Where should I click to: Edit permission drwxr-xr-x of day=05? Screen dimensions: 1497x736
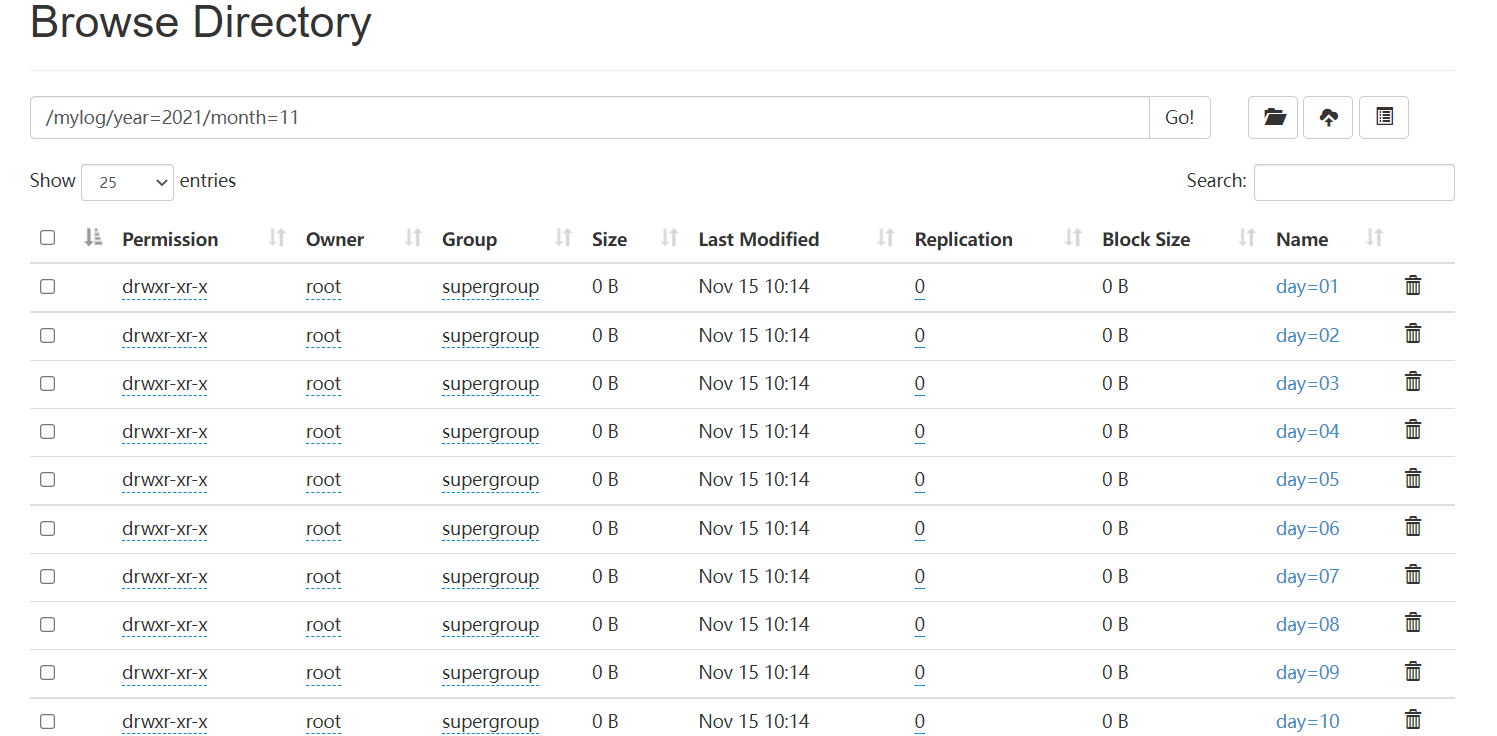[165, 480]
